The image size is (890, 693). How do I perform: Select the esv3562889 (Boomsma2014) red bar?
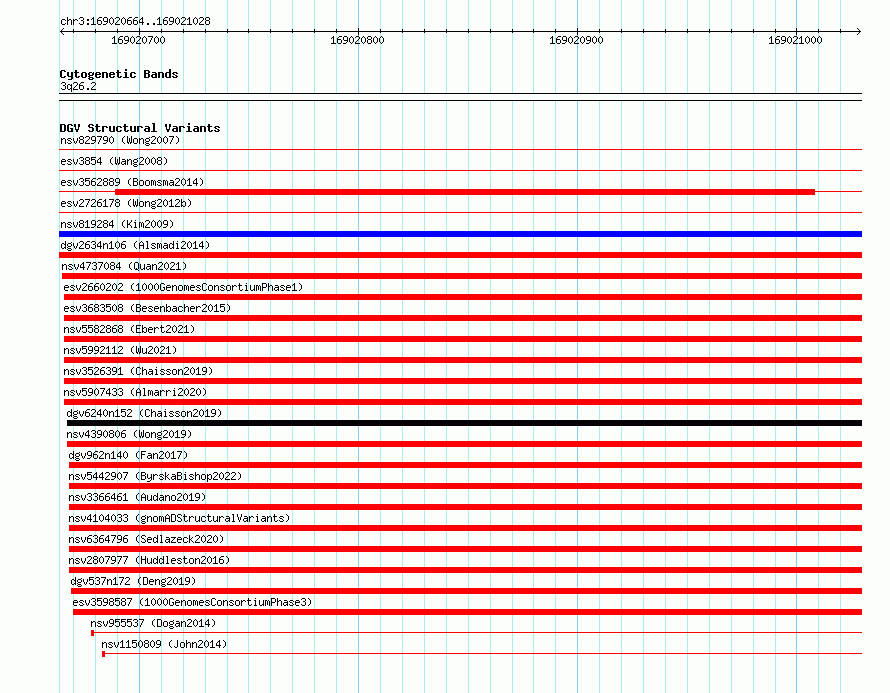pos(465,192)
